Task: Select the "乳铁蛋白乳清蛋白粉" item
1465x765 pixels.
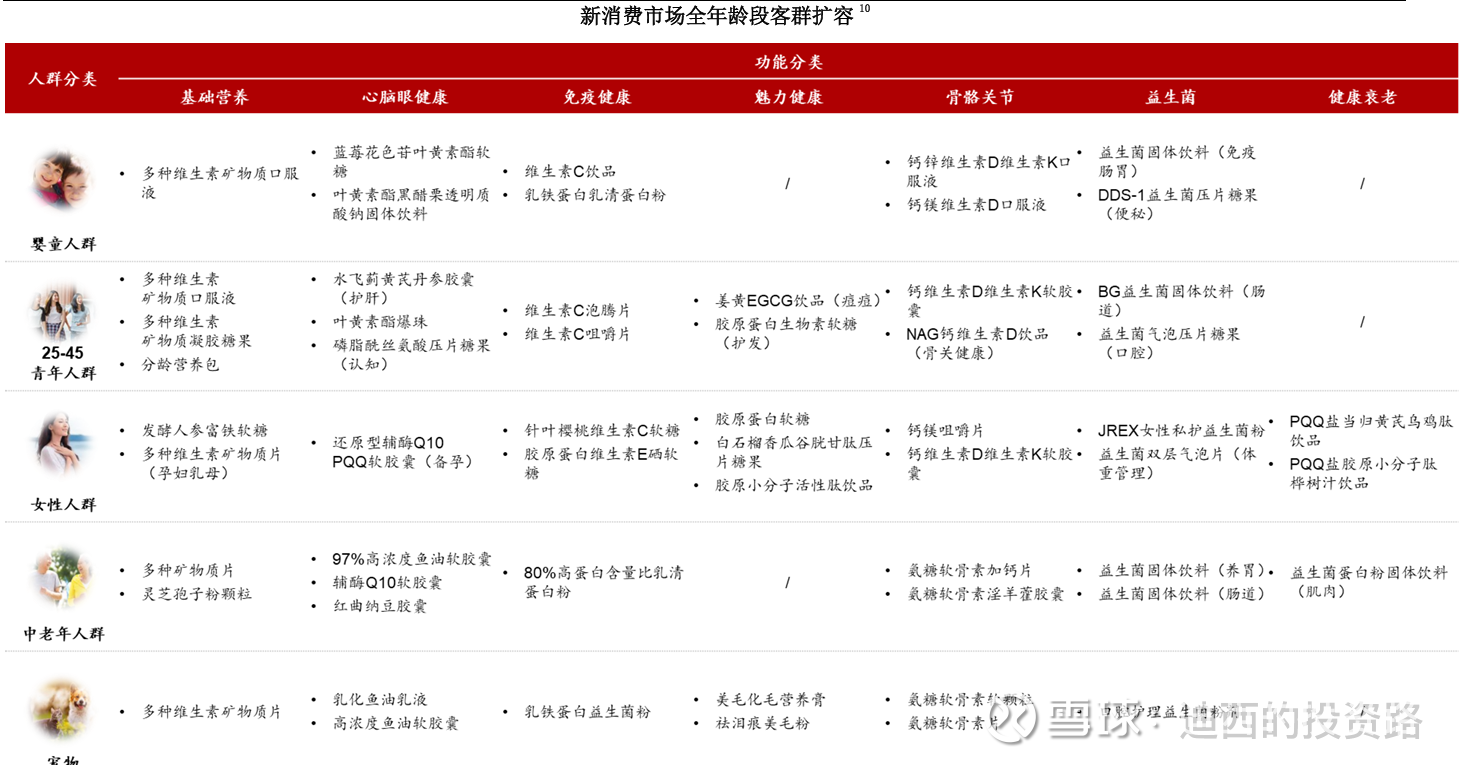Action: 595,195
